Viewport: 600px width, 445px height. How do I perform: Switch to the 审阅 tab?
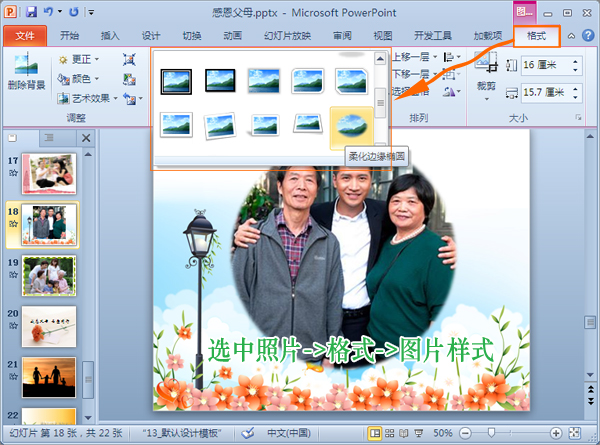click(x=342, y=36)
